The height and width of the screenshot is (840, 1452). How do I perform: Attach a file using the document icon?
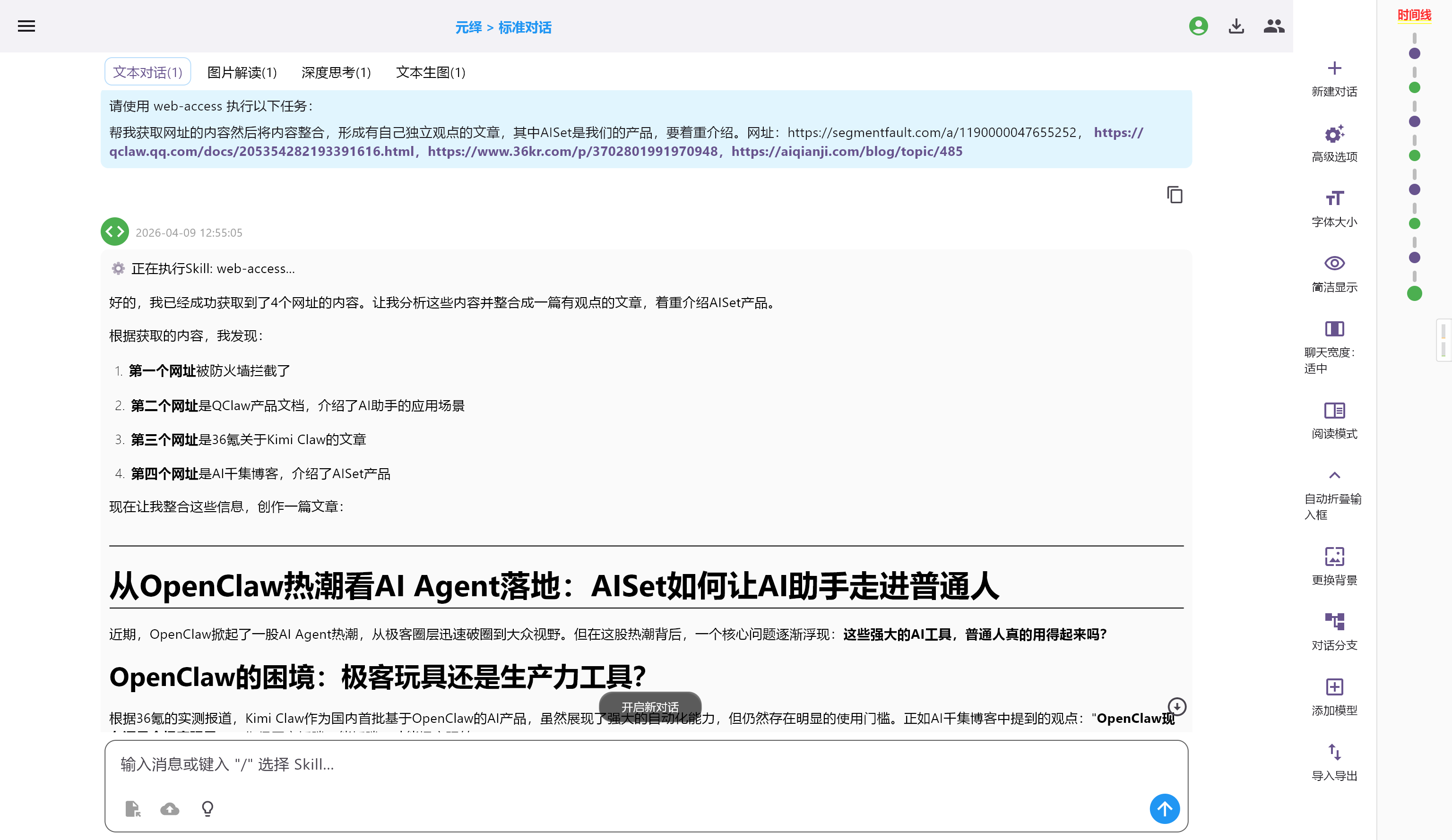132,809
